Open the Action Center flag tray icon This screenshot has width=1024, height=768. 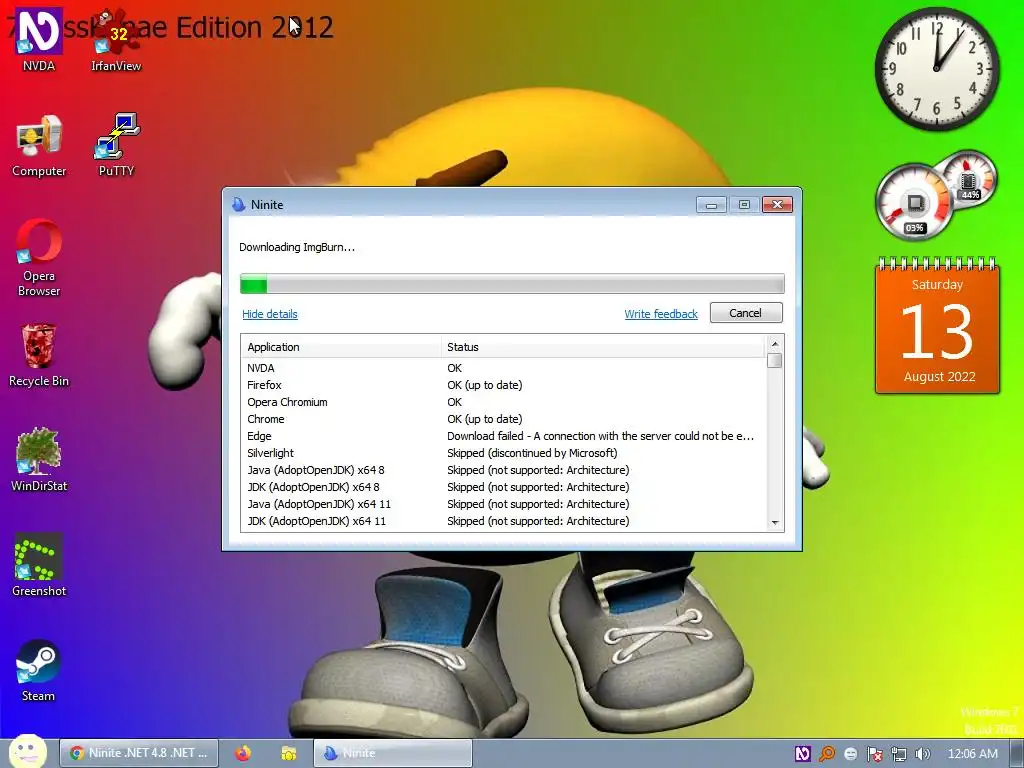tap(874, 754)
